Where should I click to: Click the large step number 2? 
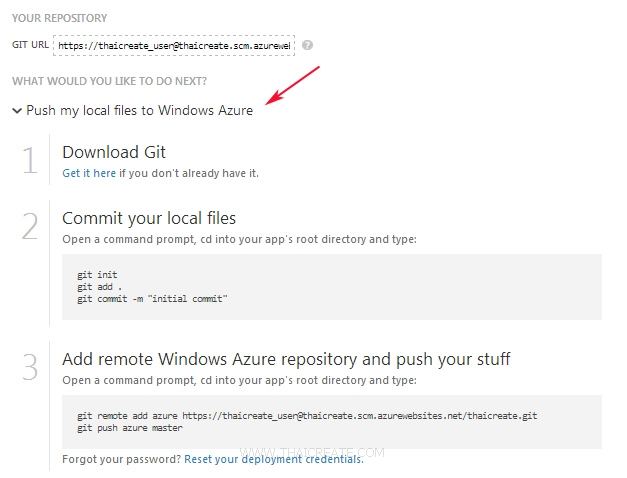click(x=31, y=226)
